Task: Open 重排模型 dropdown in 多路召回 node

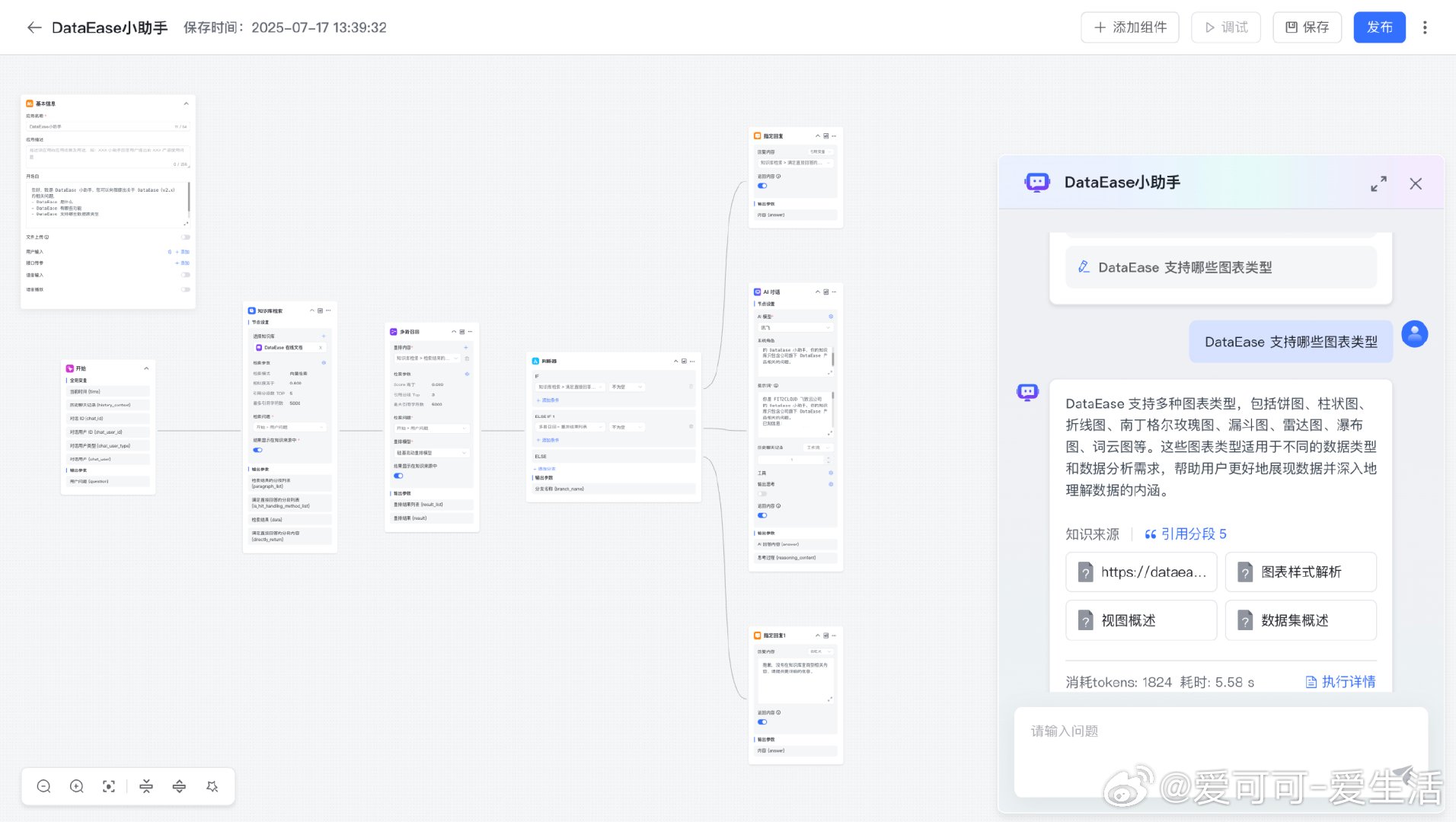Action: pos(432,453)
